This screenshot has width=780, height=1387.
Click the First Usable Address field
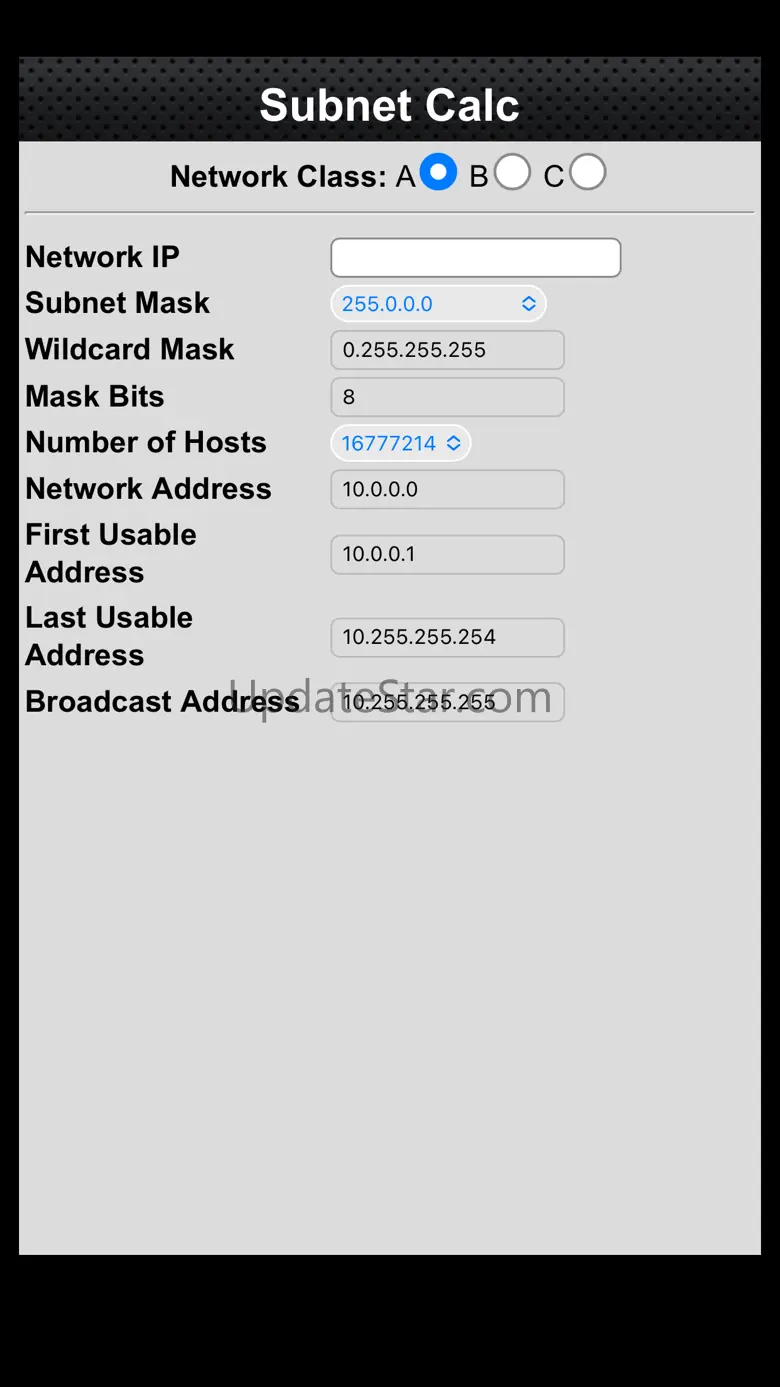coord(447,554)
